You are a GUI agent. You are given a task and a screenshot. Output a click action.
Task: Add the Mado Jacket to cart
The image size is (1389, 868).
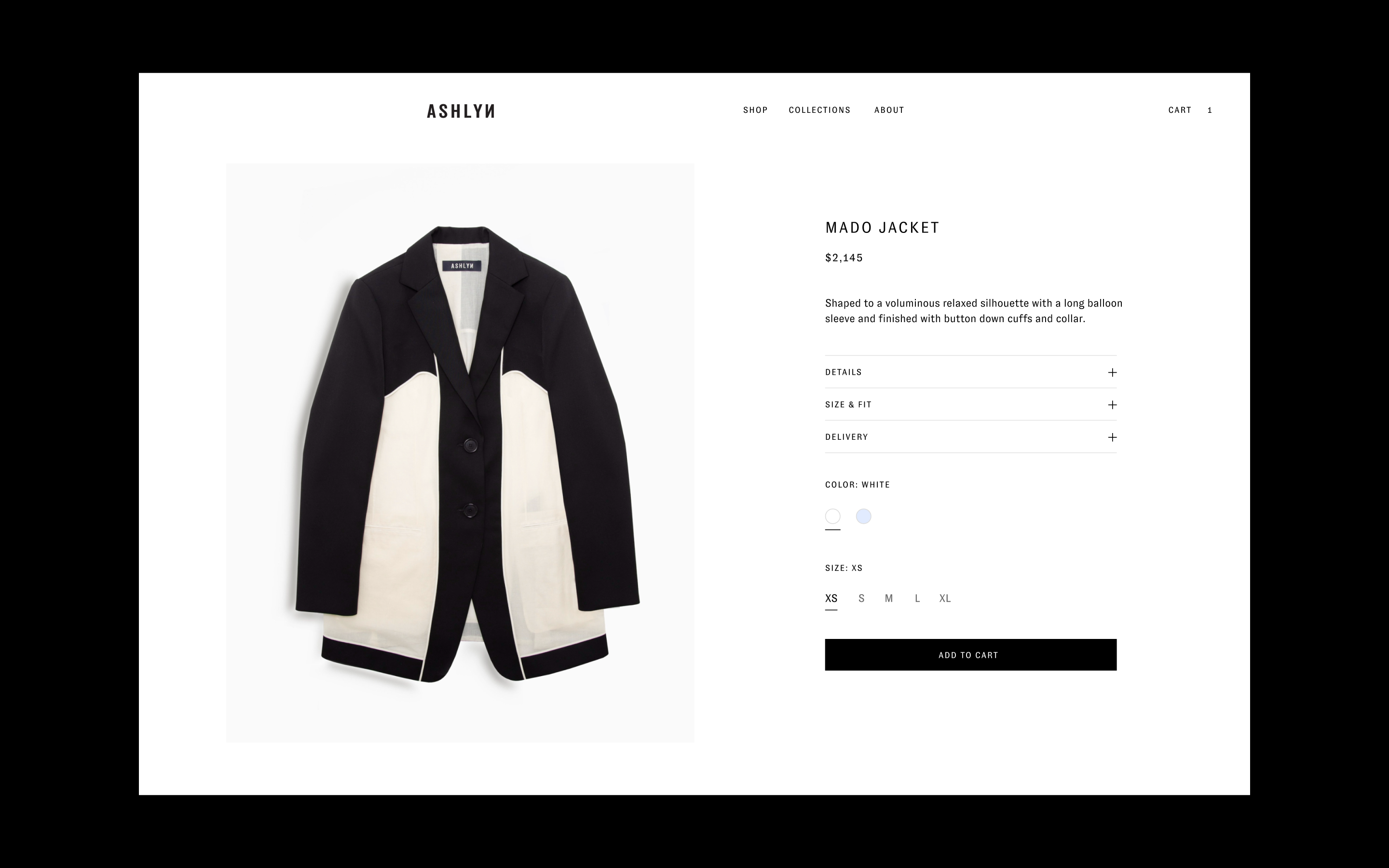pos(970,654)
